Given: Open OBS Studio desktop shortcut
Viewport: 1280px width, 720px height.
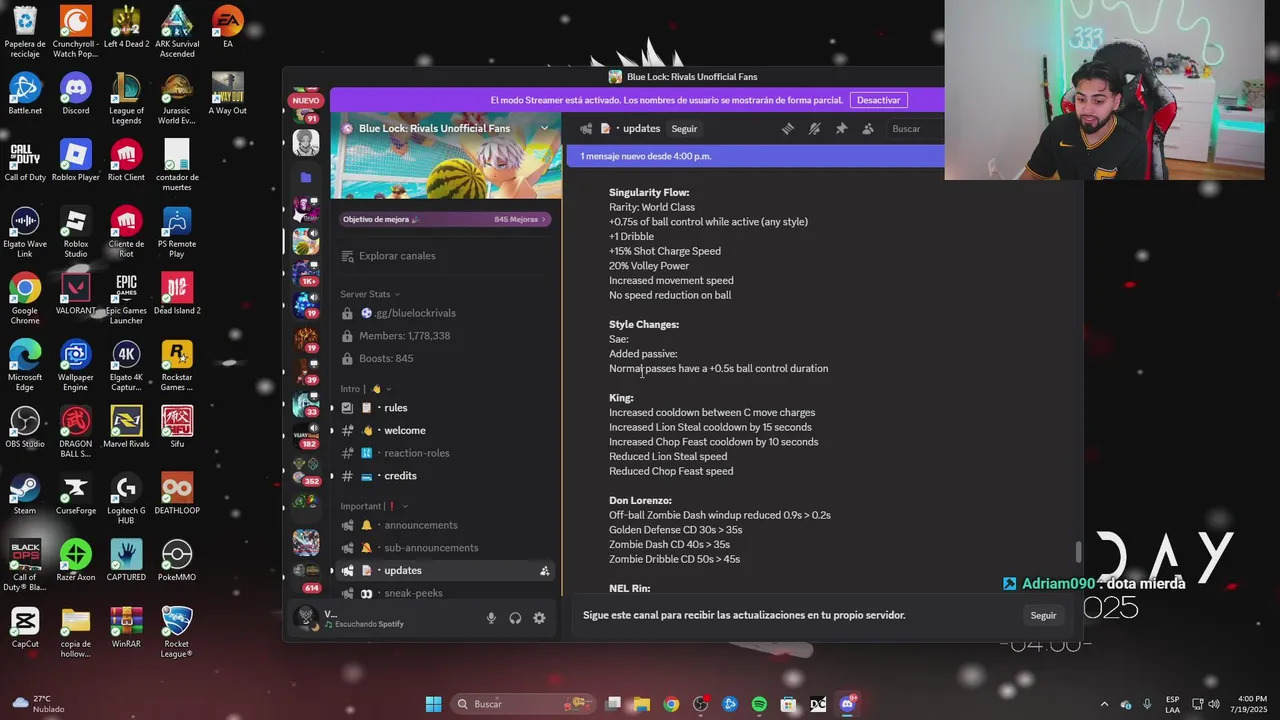Looking at the screenshot, I should (x=25, y=427).
